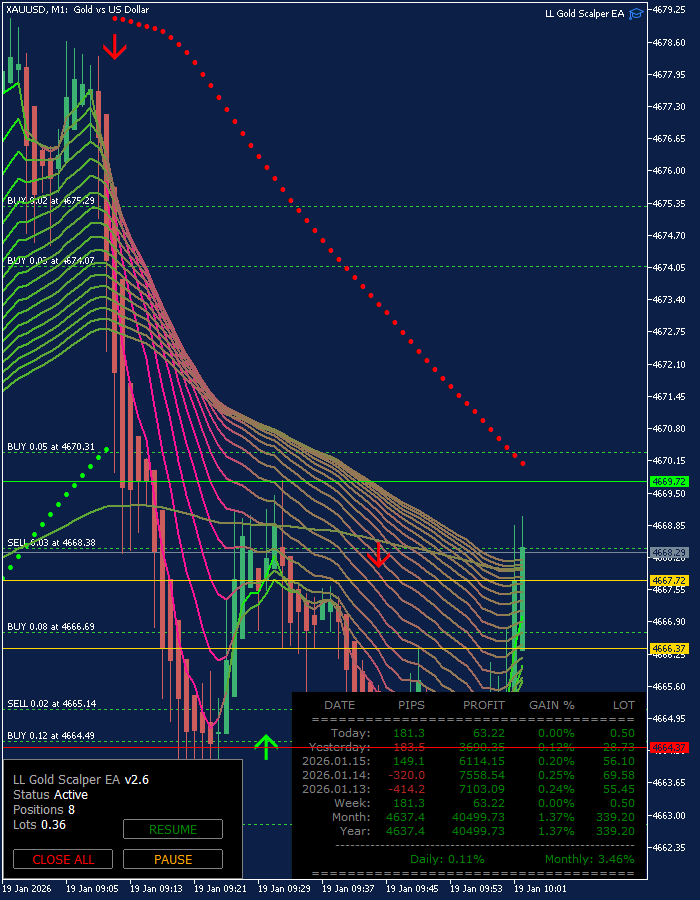
Task: Click the CLOSE ALL button
Action: pos(63,859)
